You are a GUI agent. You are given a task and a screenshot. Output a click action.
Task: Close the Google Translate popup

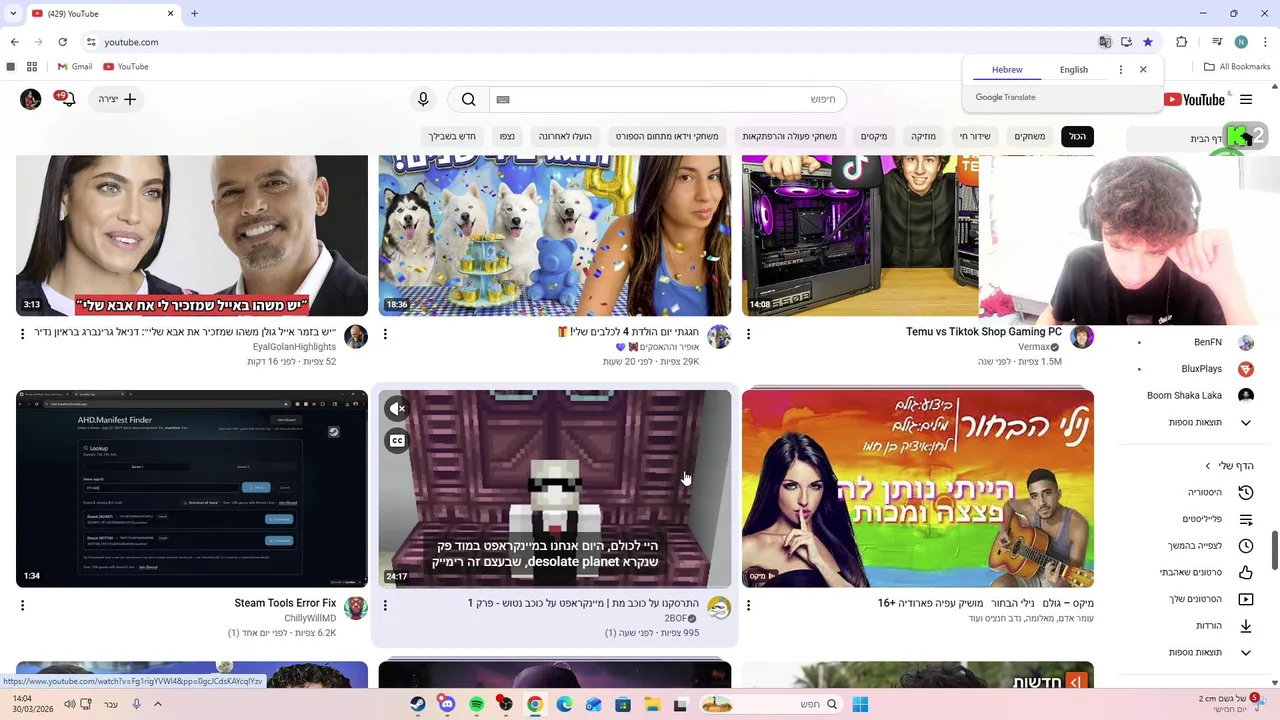click(1143, 70)
